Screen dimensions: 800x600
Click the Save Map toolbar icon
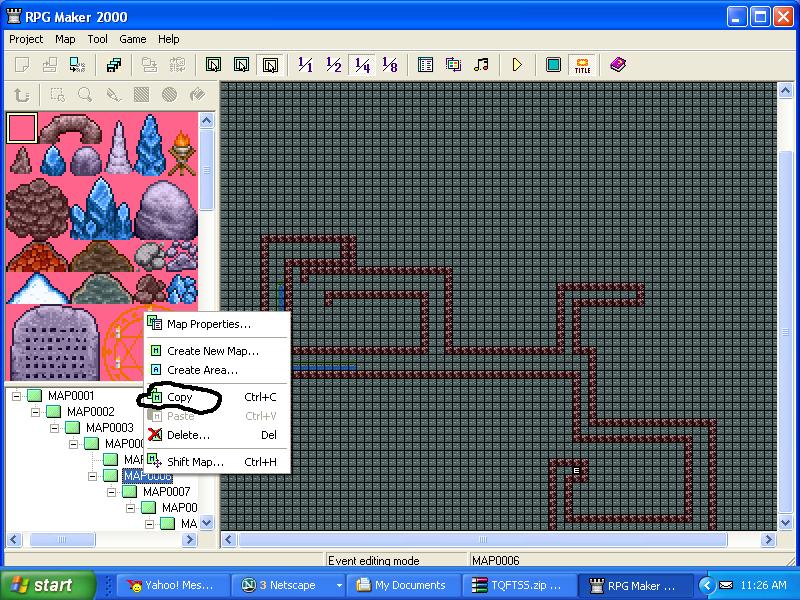coord(149,65)
